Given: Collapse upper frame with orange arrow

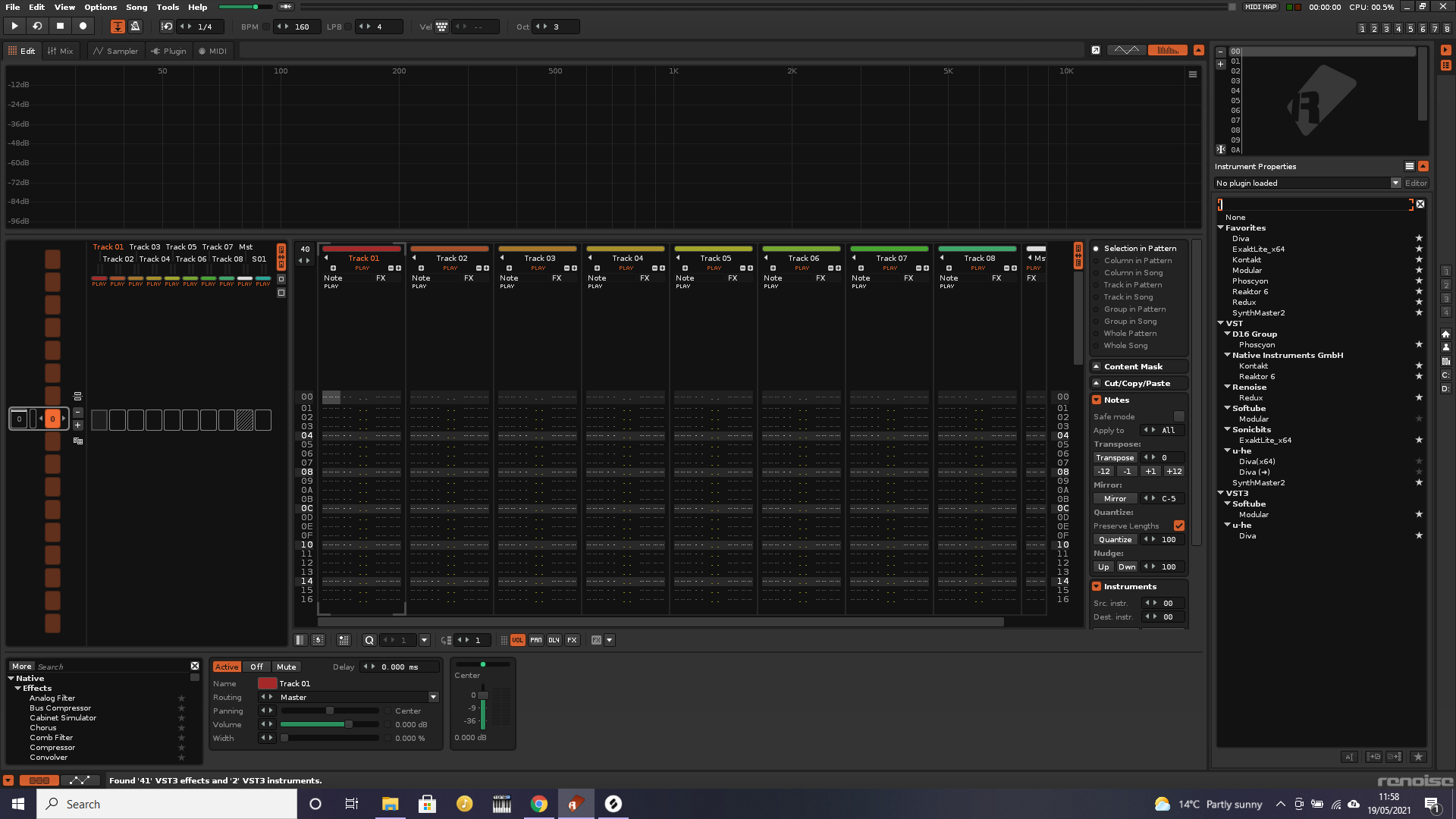Looking at the screenshot, I should point(1199,50).
